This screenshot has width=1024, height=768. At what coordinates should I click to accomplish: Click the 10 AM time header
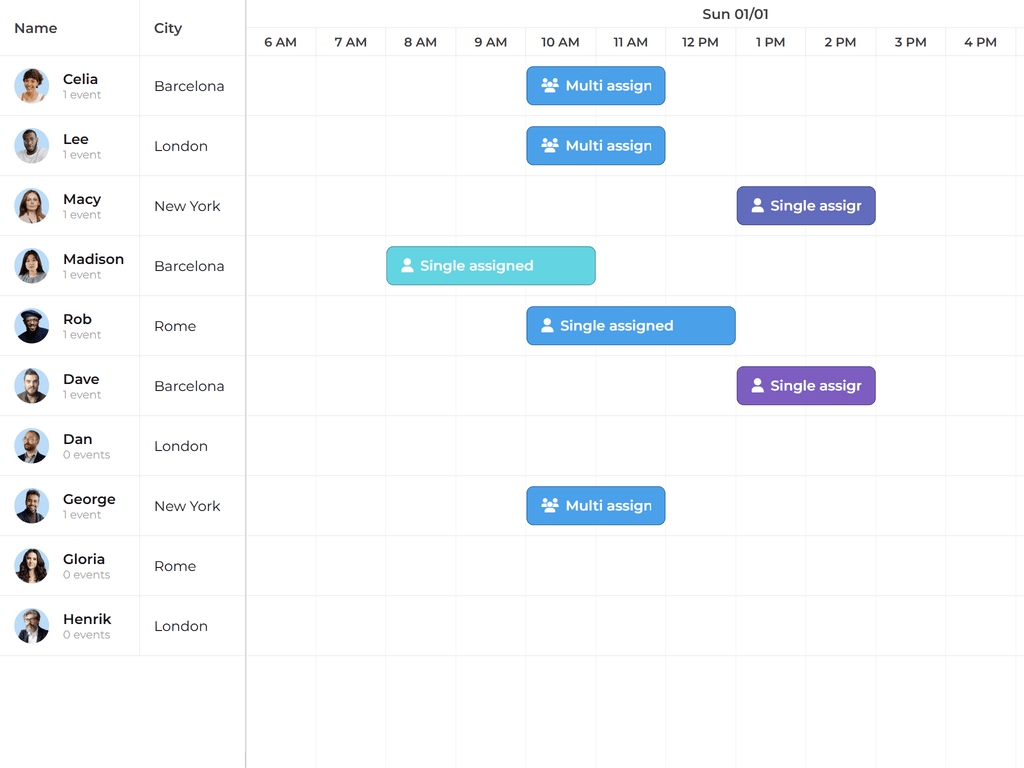click(560, 42)
